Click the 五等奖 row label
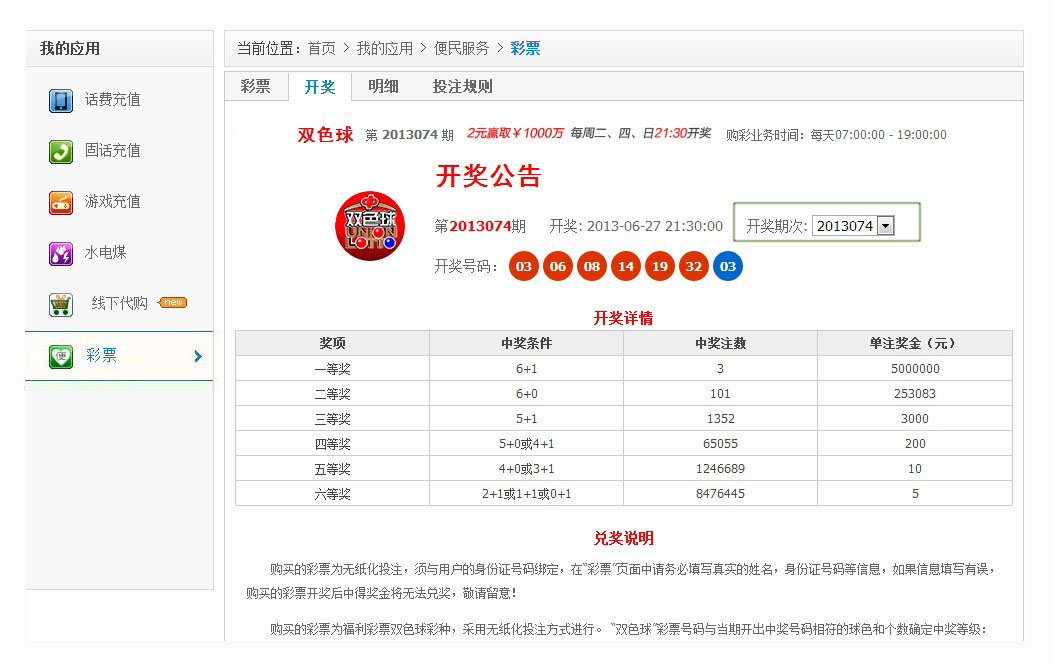Screen dimensions: 1056x667 (332, 469)
